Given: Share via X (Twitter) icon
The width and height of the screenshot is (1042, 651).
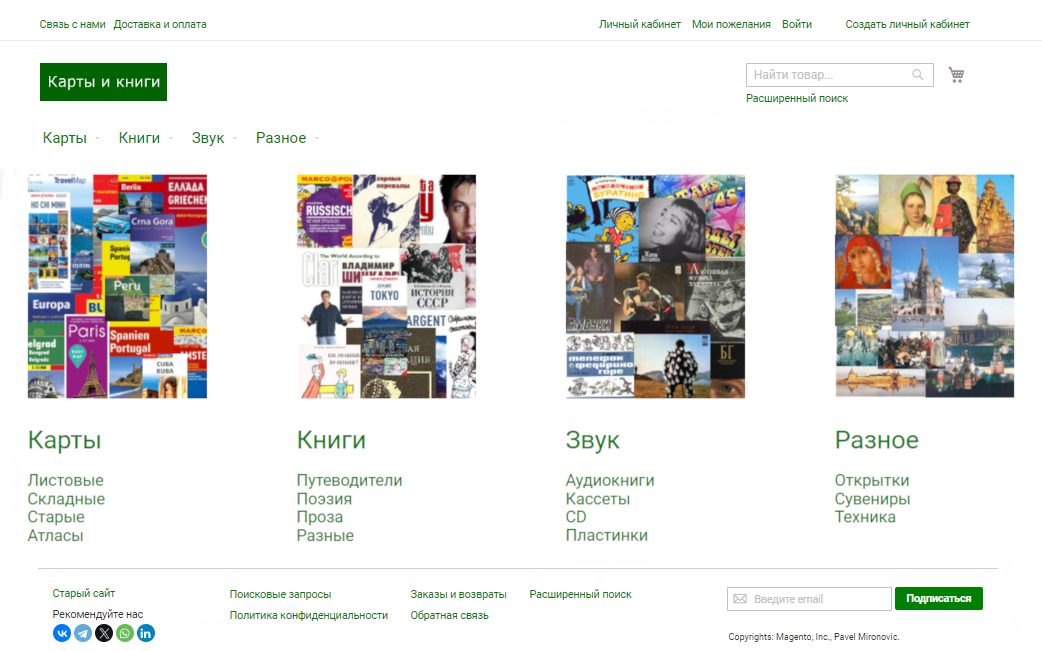Looking at the screenshot, I should pos(104,633).
